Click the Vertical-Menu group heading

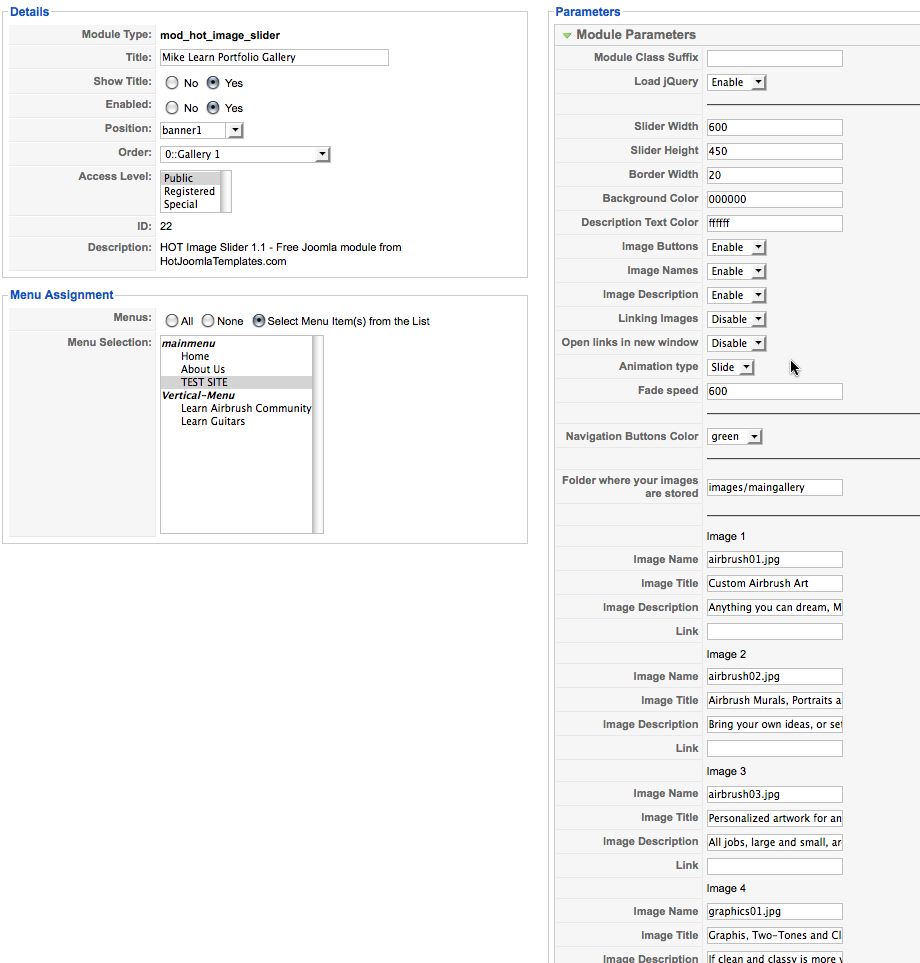tap(198, 396)
